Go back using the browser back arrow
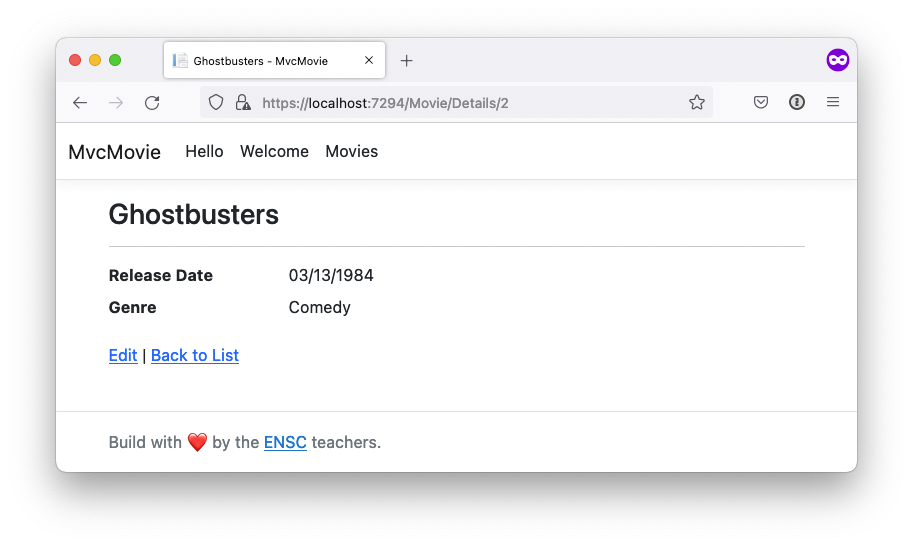 (x=80, y=103)
